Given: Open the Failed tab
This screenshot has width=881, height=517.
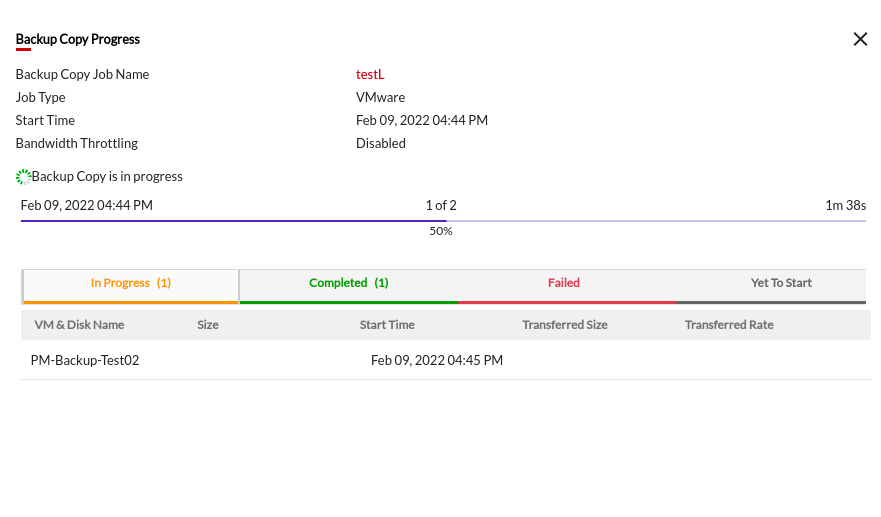Looking at the screenshot, I should click(564, 283).
